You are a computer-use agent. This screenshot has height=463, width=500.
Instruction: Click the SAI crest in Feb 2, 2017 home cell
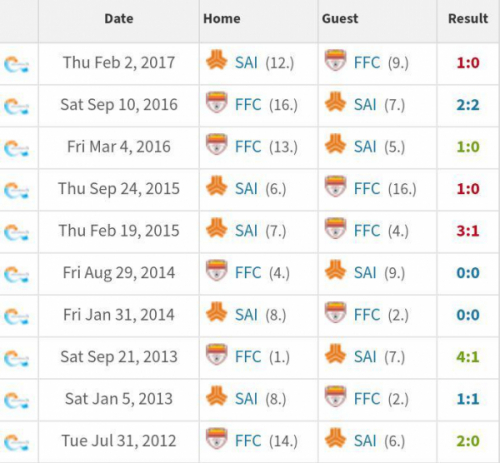pos(216,60)
